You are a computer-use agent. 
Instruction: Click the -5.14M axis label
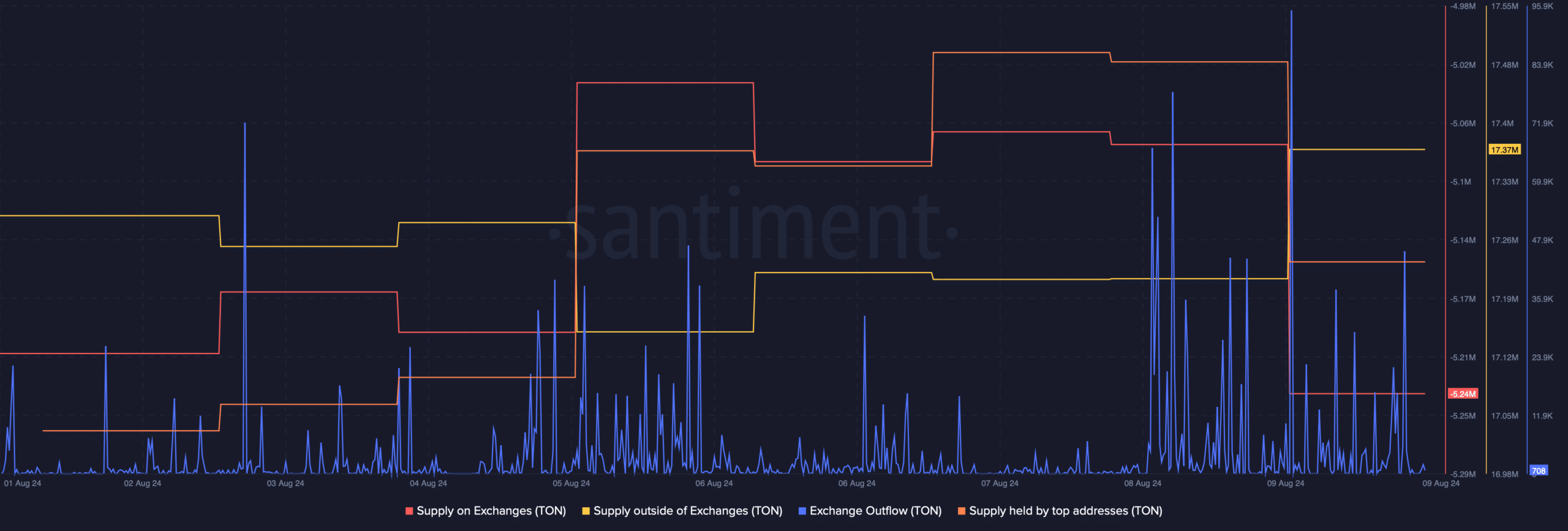(1463, 240)
